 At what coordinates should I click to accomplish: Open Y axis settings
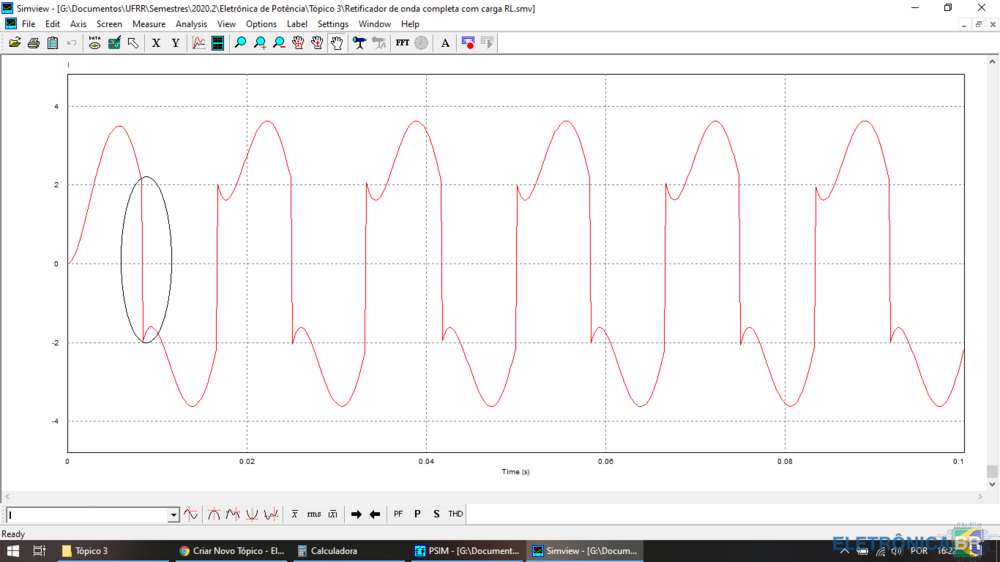click(175, 43)
